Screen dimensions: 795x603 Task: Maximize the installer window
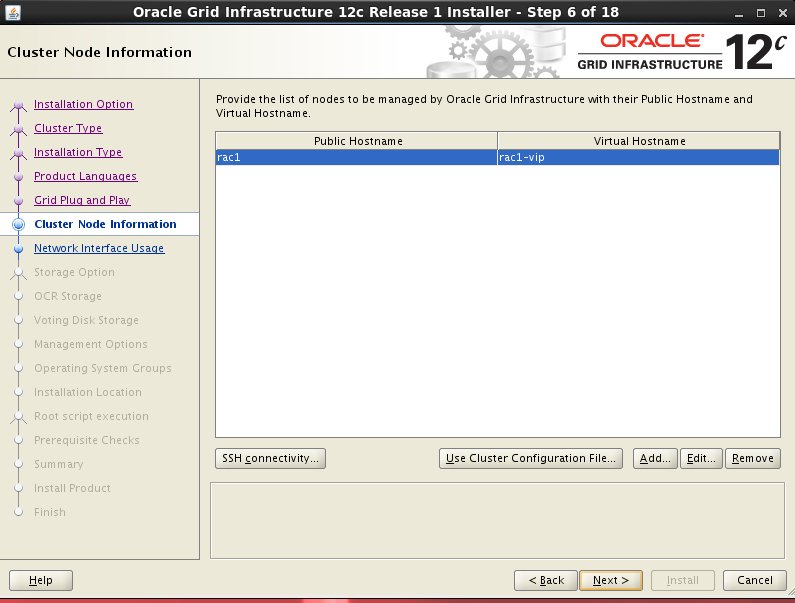click(761, 14)
